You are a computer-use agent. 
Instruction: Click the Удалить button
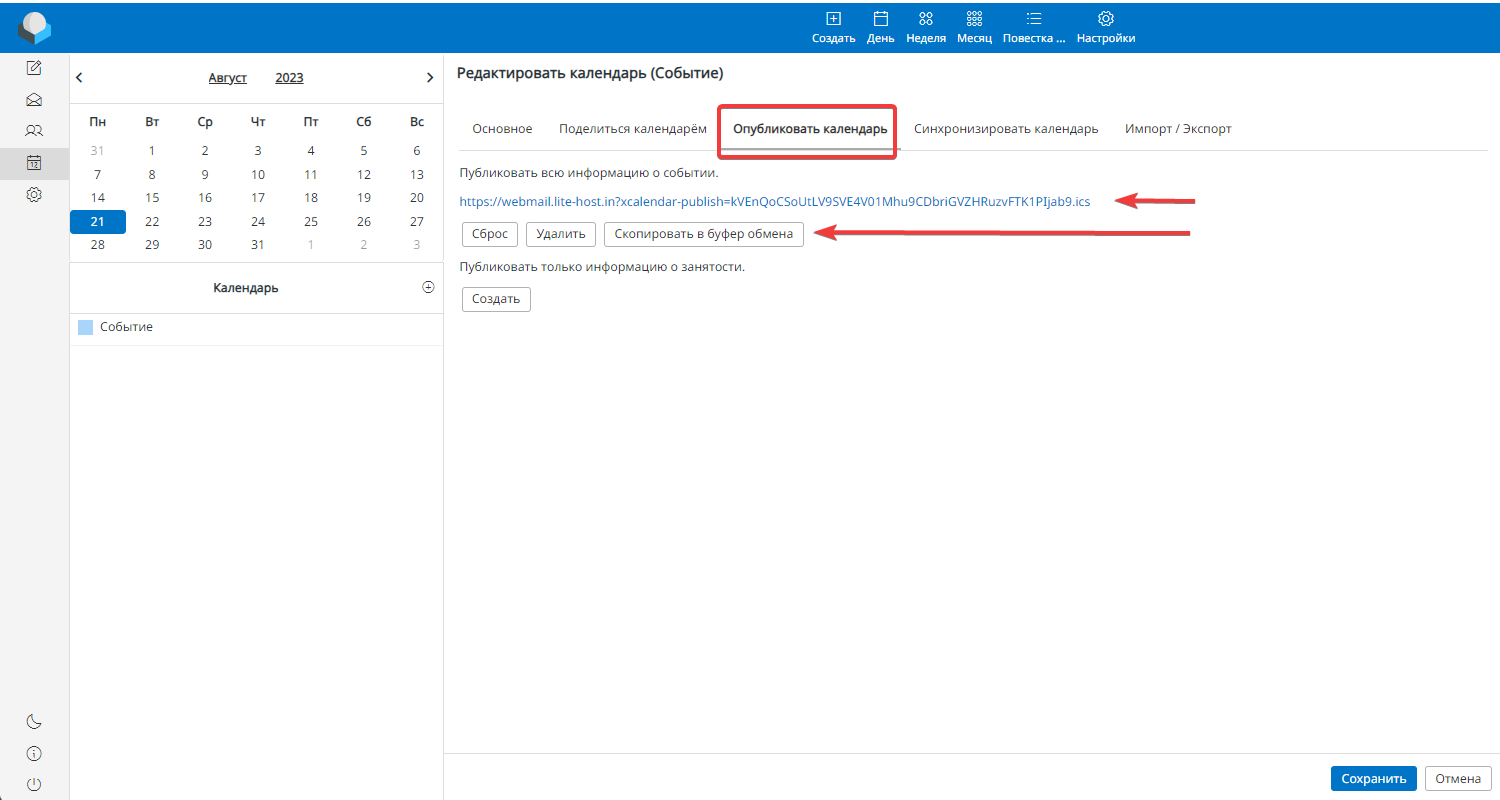561,234
